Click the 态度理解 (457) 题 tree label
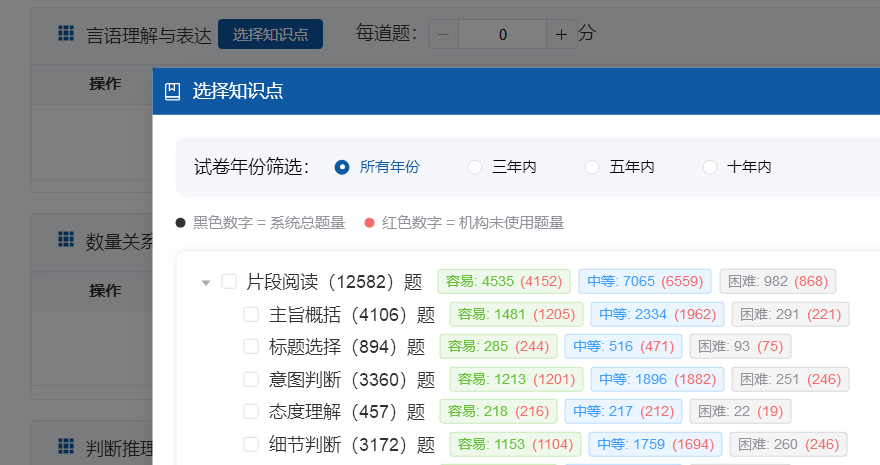880x465 pixels. click(x=347, y=412)
